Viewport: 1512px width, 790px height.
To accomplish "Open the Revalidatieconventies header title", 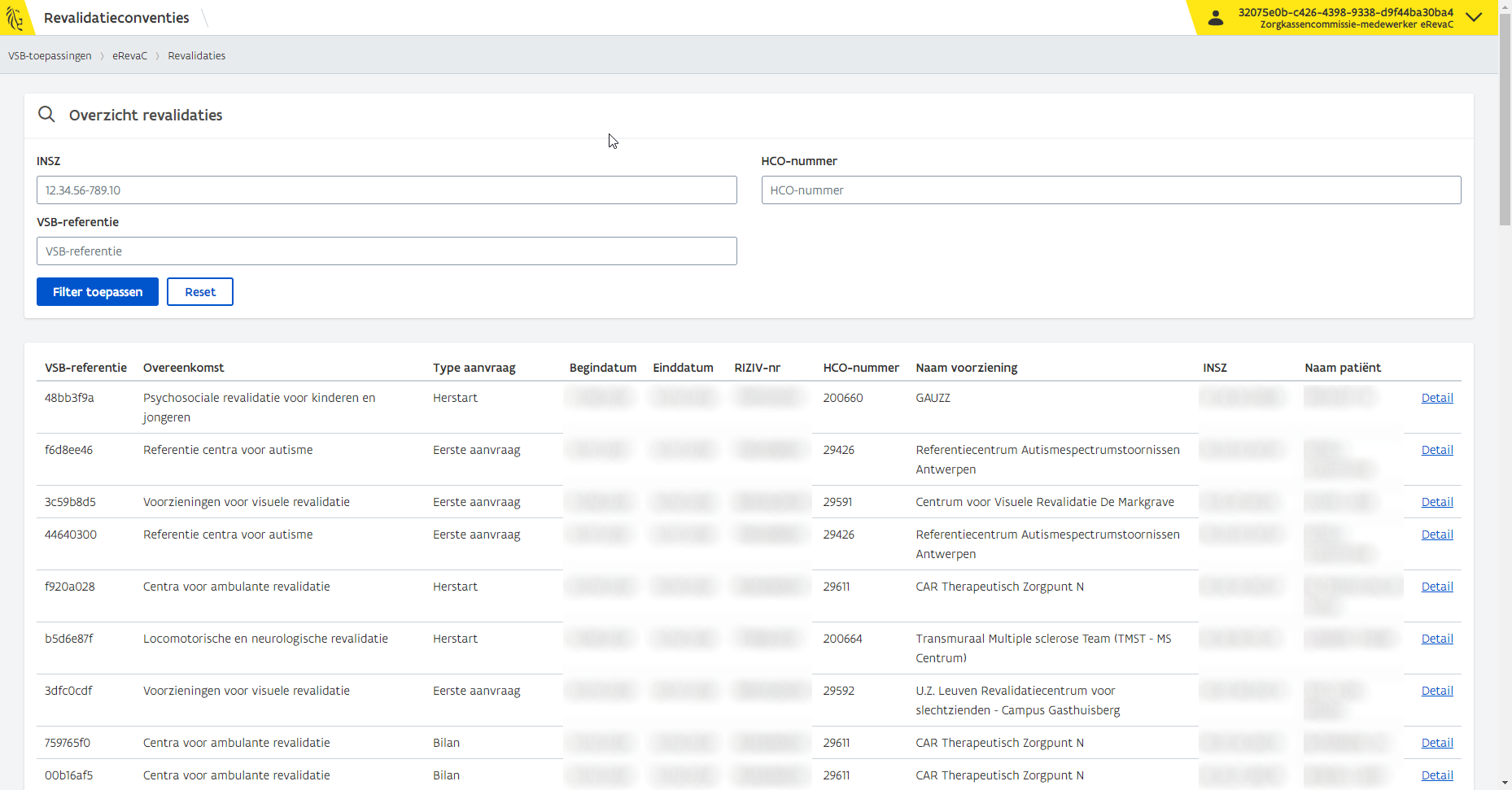I will [x=116, y=18].
